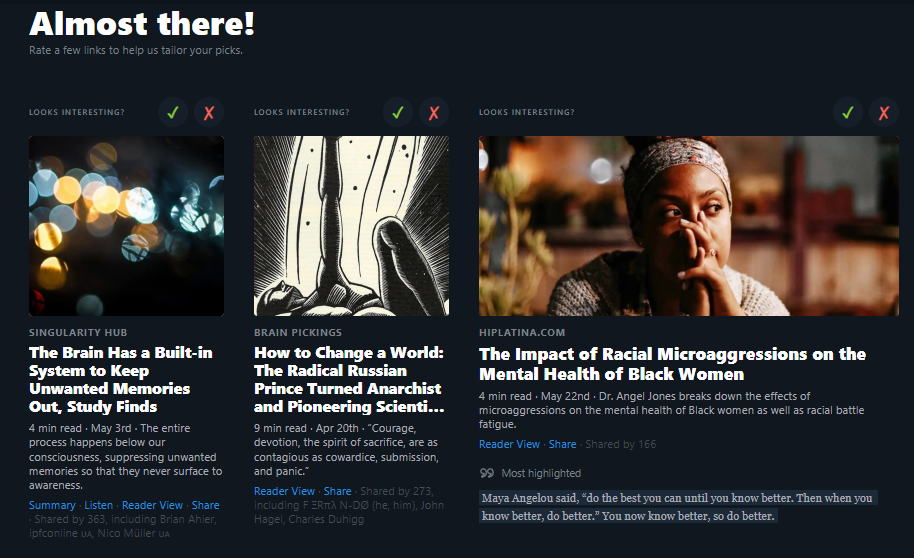Open the bokeh lights article thumbnail
This screenshot has height=558, width=914.
[126, 226]
